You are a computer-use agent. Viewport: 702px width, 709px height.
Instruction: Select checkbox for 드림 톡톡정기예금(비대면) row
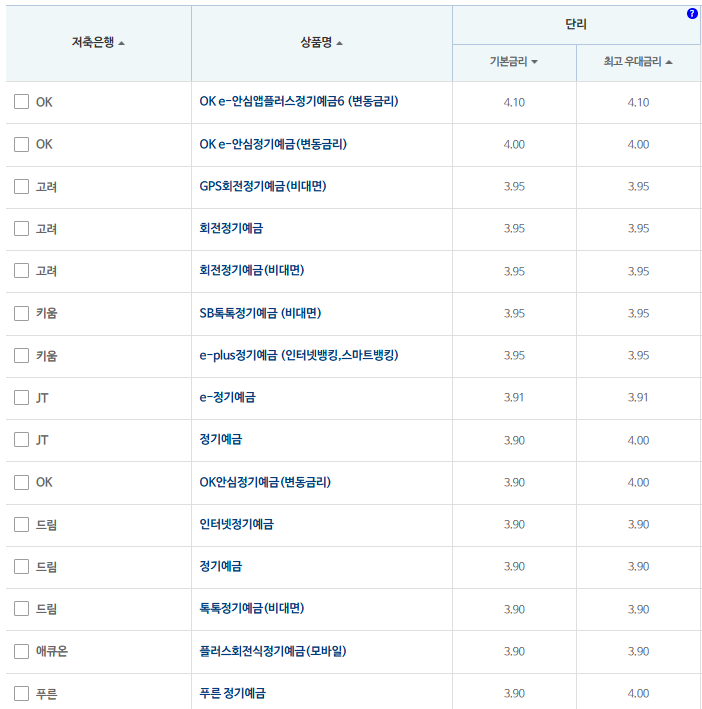tap(21, 609)
